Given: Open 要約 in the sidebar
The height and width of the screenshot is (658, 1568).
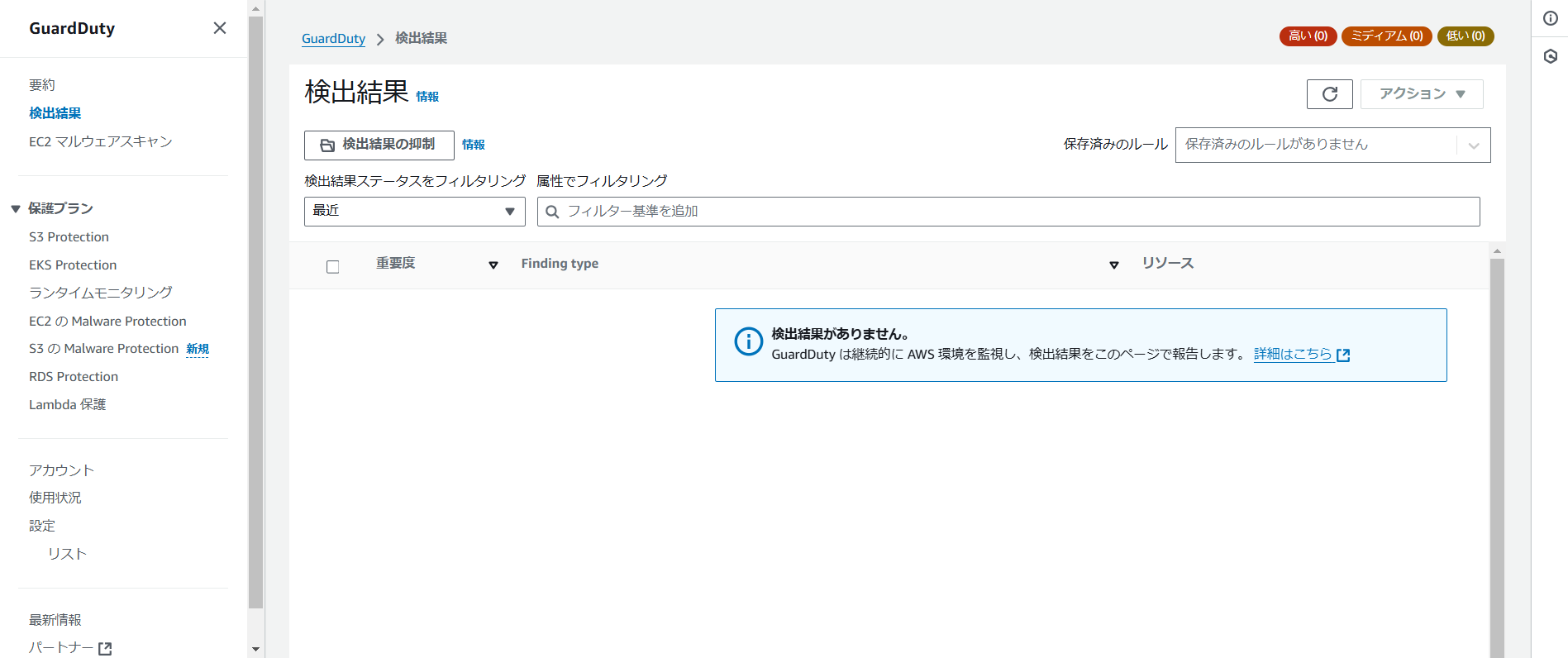Looking at the screenshot, I should pyautogui.click(x=42, y=85).
